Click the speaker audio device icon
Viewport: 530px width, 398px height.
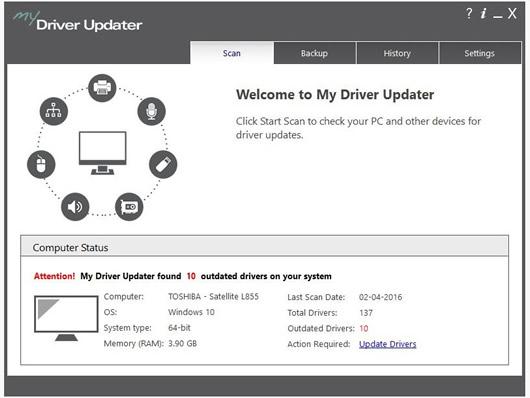click(x=75, y=207)
